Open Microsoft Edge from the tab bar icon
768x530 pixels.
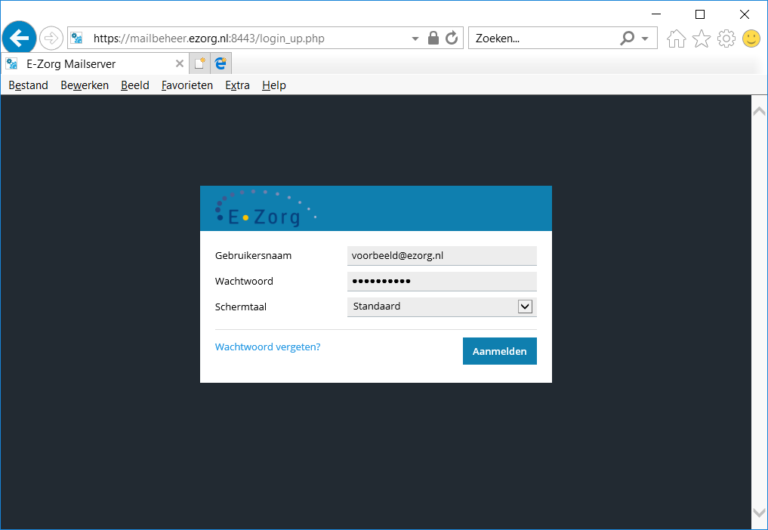click(221, 63)
